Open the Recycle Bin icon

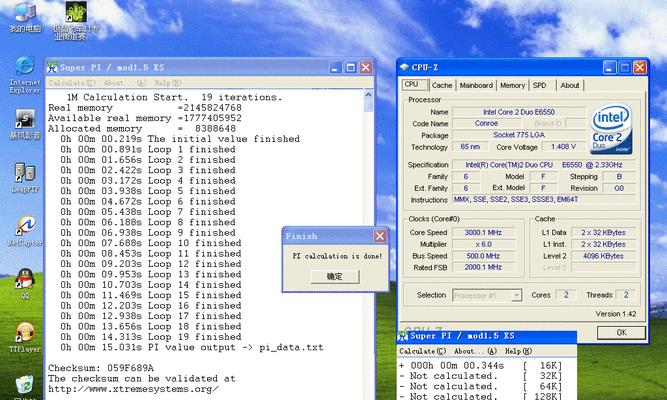click(x=25, y=387)
